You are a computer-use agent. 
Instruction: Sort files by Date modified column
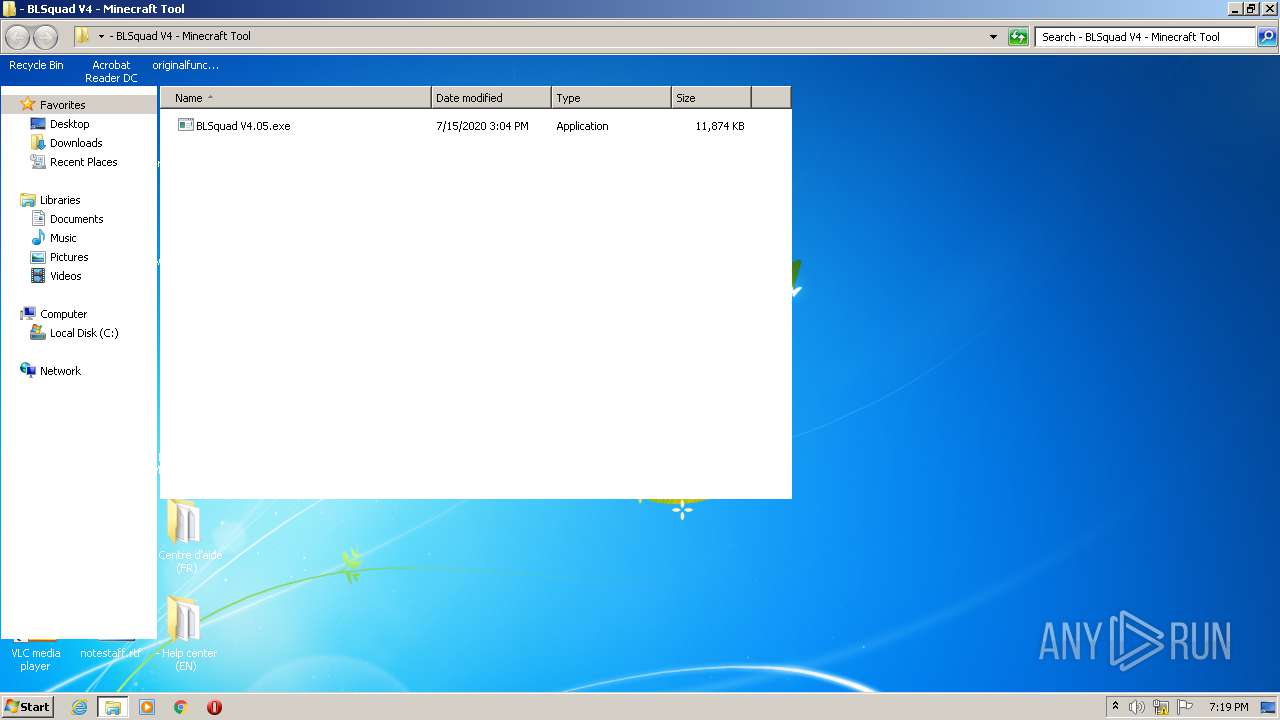coord(491,98)
